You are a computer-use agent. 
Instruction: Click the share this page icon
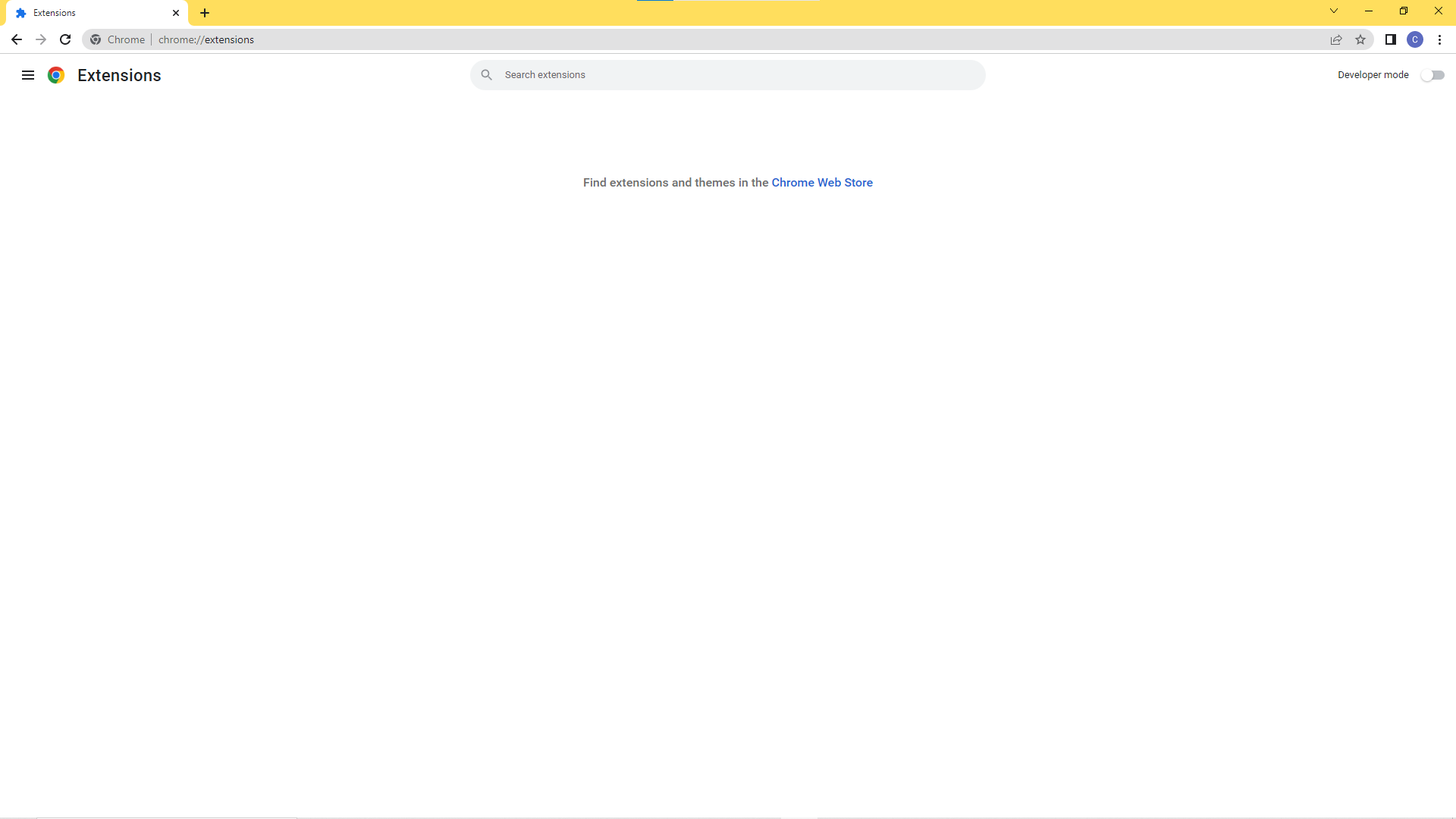(x=1336, y=39)
